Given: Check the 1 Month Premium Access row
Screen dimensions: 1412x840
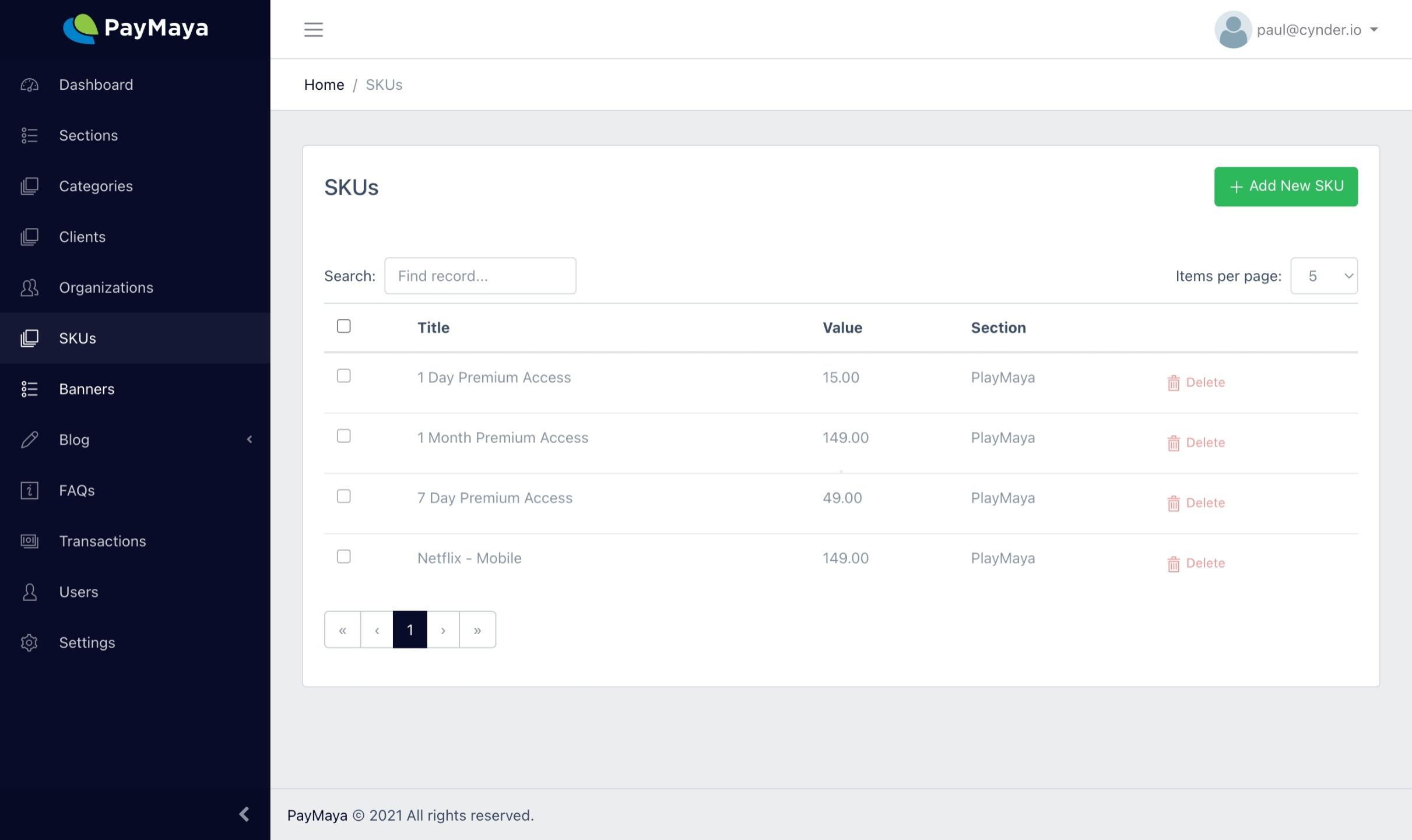Looking at the screenshot, I should coord(344,436).
